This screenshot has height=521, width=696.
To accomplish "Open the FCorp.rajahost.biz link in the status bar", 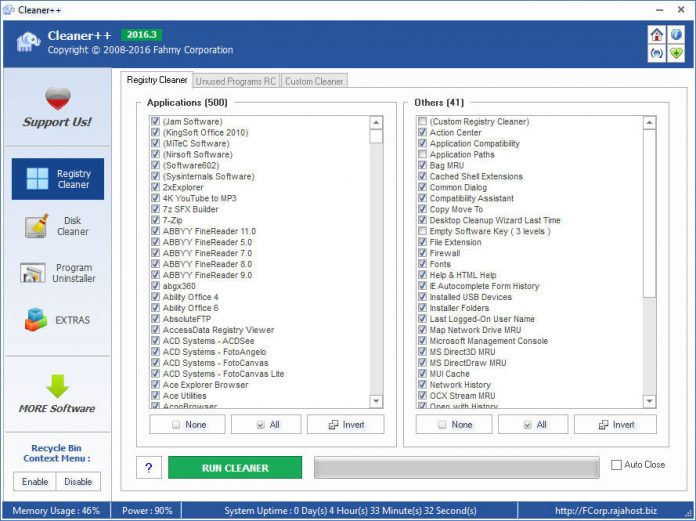I will point(606,510).
